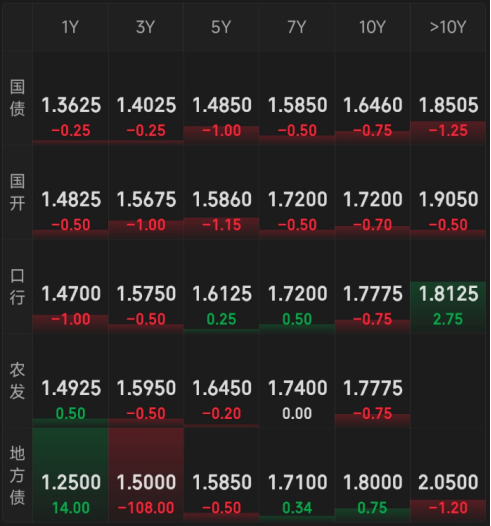This screenshot has width=491, height=526.
Task: Click 地方债 1Y cell 1.2500
Action: tap(70, 475)
